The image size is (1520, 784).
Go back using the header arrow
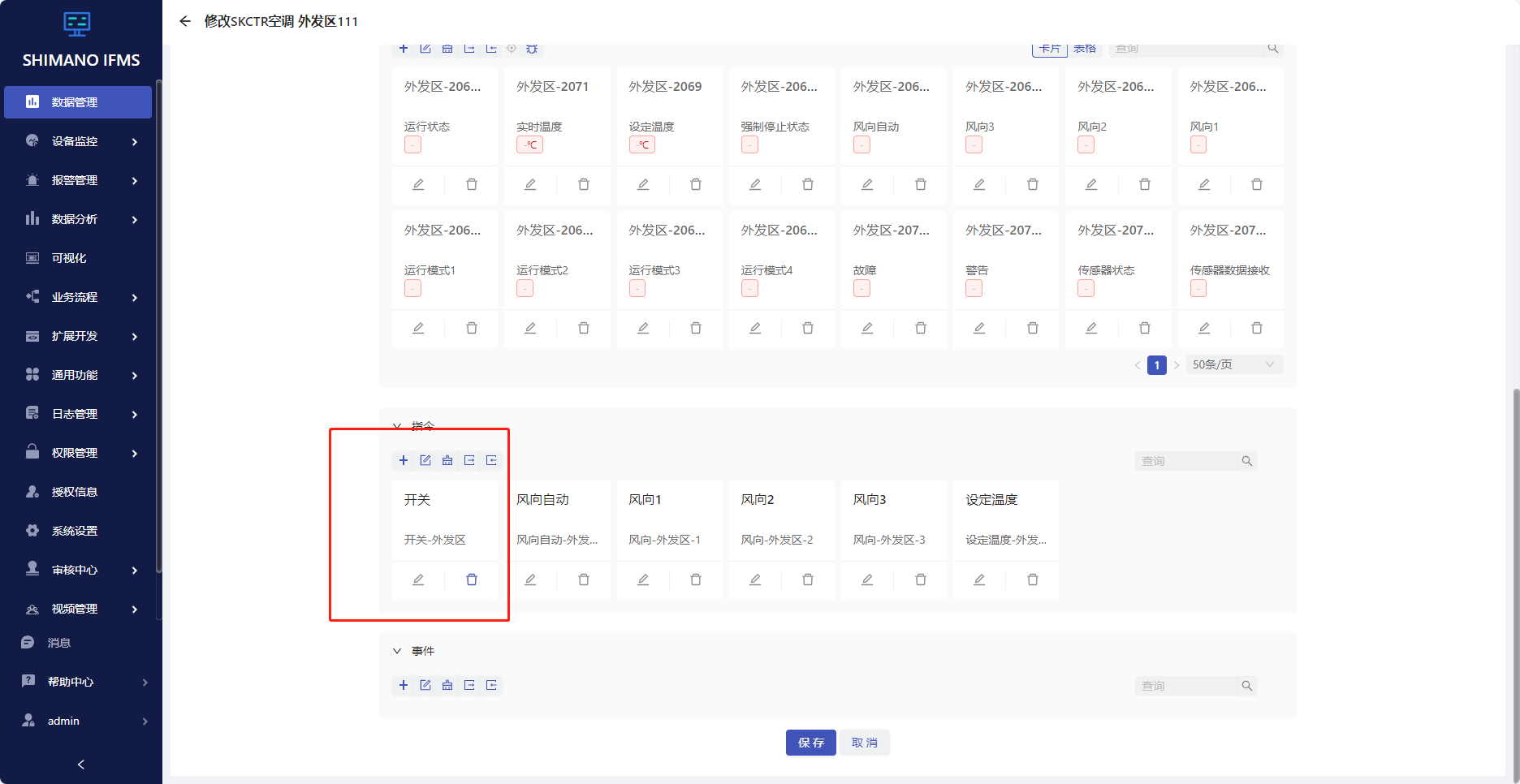point(185,21)
